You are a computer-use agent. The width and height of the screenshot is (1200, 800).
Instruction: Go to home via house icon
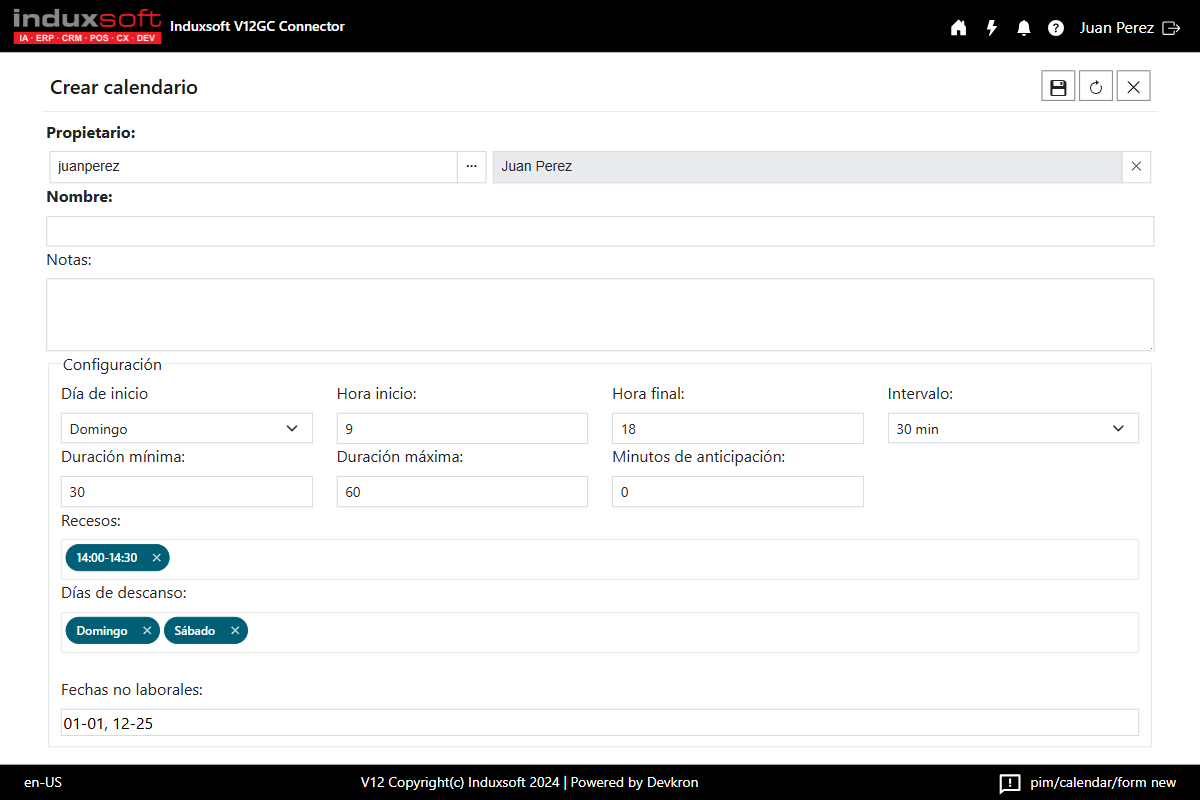tap(958, 28)
